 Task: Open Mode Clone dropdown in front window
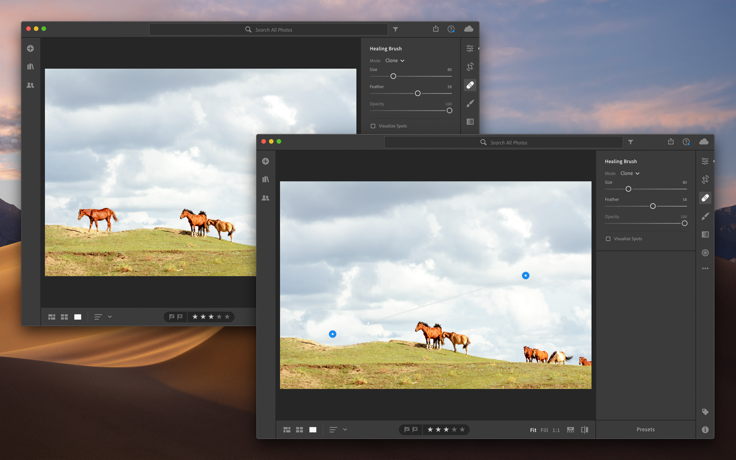pyautogui.click(x=629, y=173)
